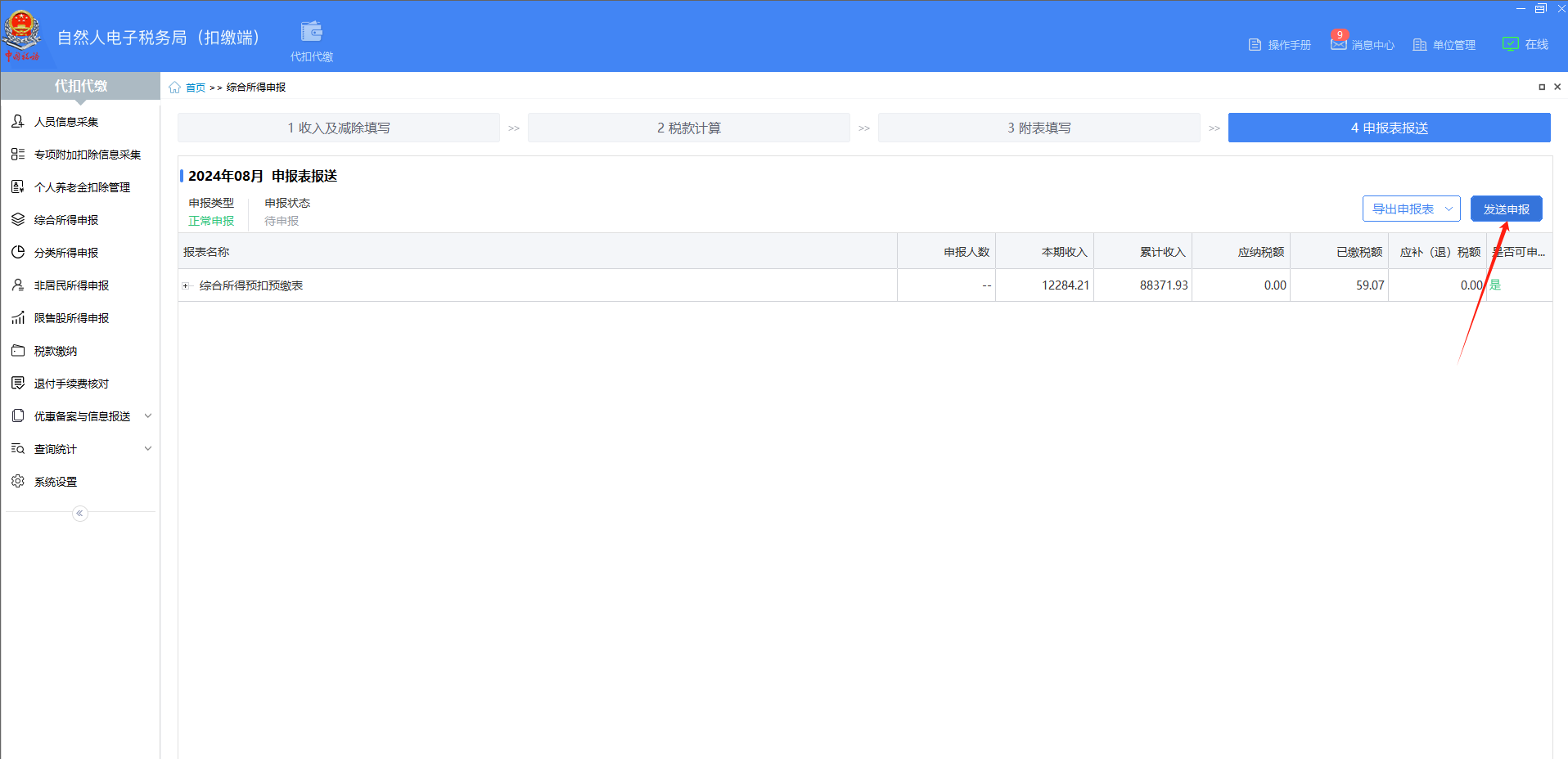Open 人员信息采集 menu item
The height and width of the screenshot is (759, 1568).
click(80, 121)
